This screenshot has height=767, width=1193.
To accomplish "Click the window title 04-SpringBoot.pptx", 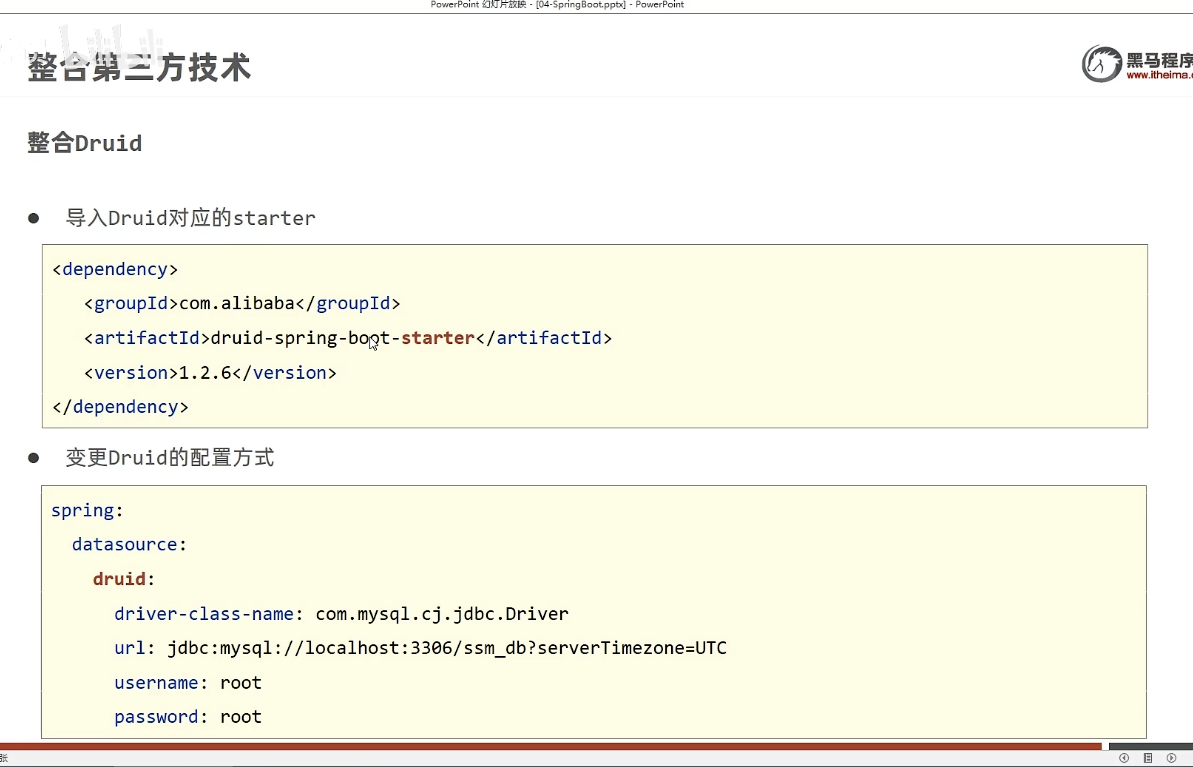I will [x=582, y=5].
